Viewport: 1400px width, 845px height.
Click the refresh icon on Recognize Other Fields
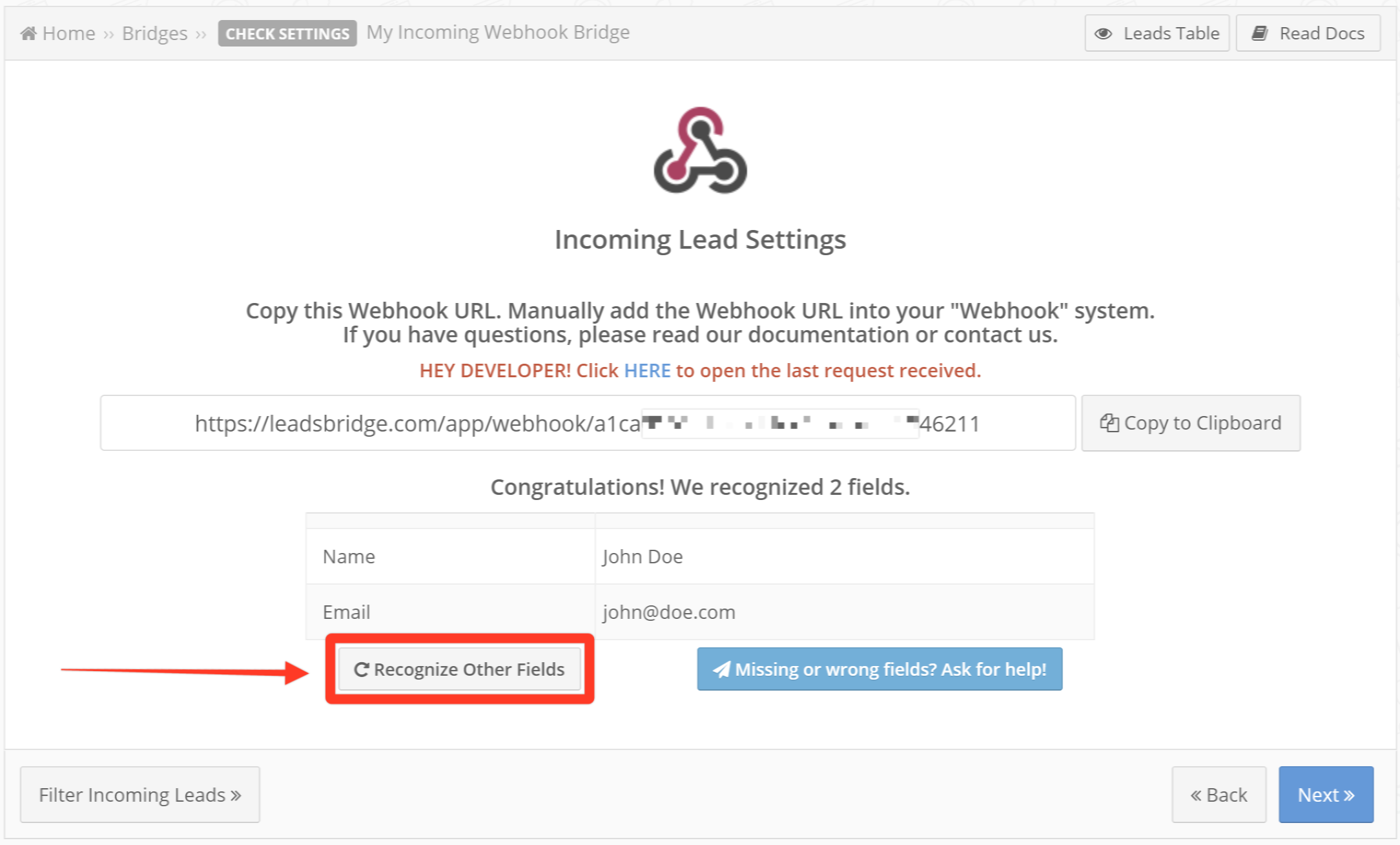(362, 669)
